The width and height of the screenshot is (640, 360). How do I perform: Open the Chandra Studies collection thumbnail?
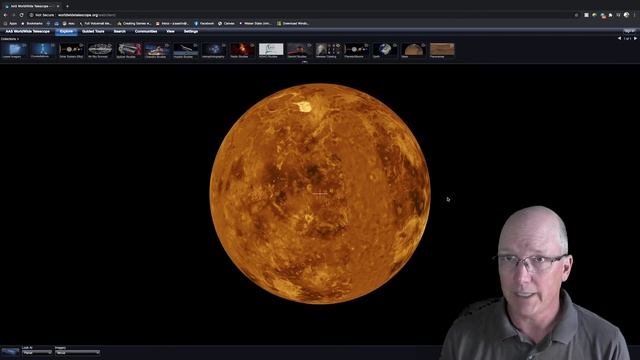[157, 50]
